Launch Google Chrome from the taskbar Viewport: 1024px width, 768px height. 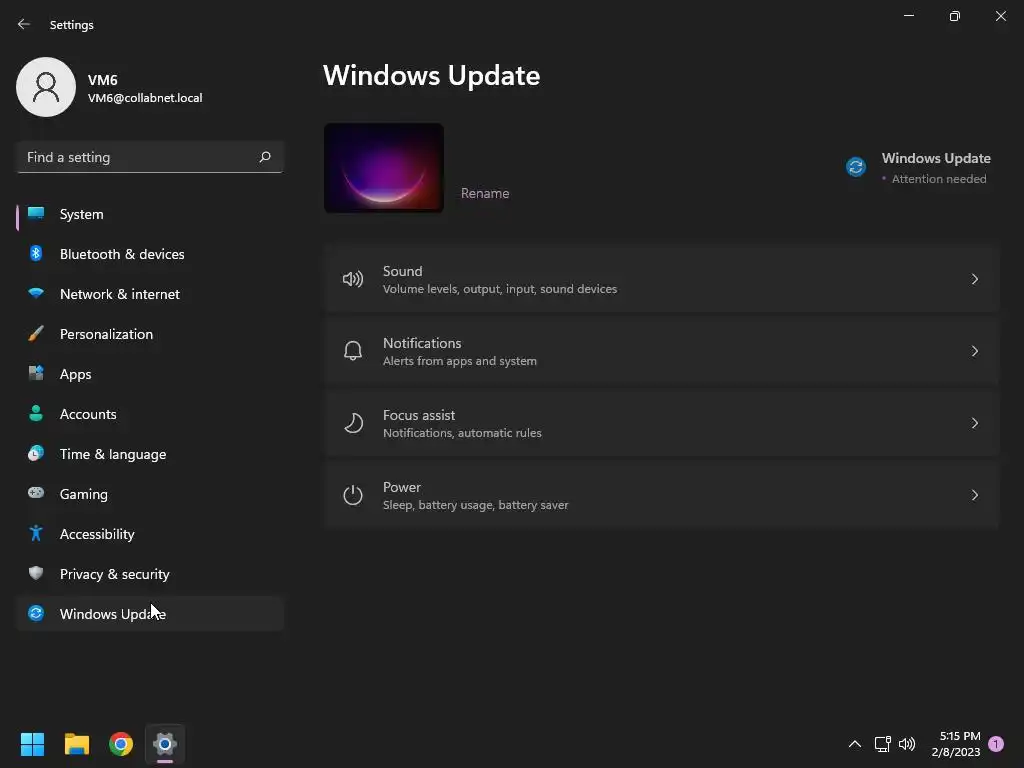pos(121,744)
